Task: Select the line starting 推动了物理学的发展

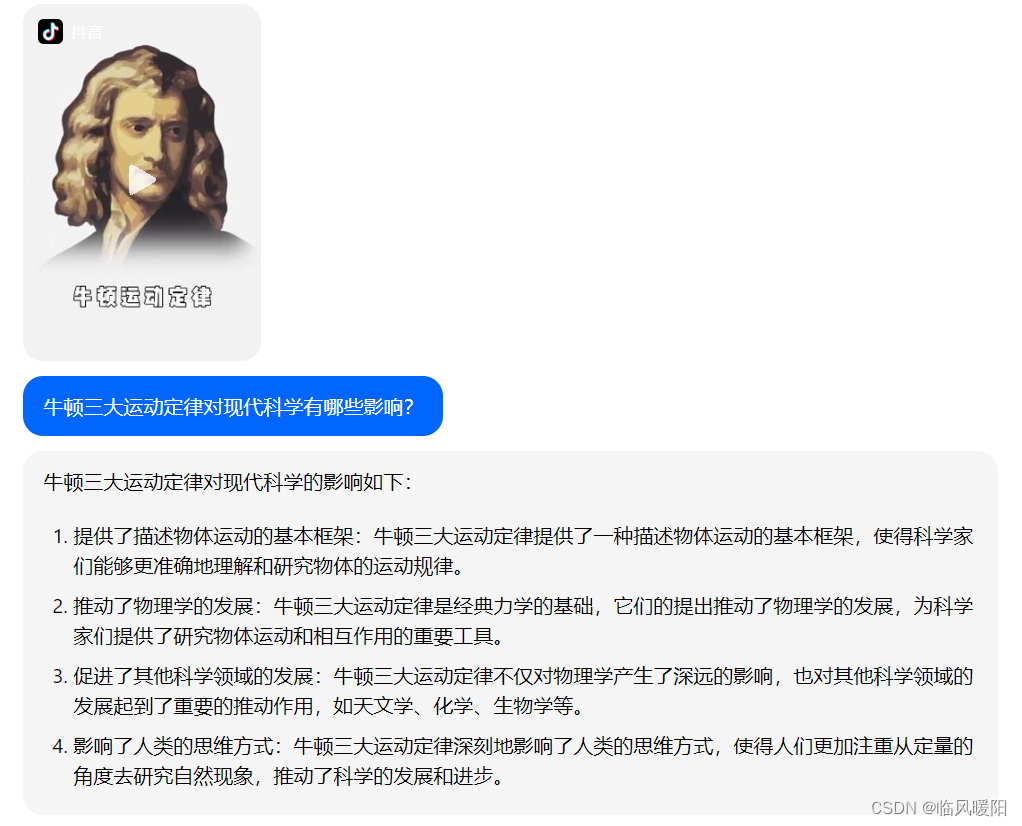Action: (523, 606)
